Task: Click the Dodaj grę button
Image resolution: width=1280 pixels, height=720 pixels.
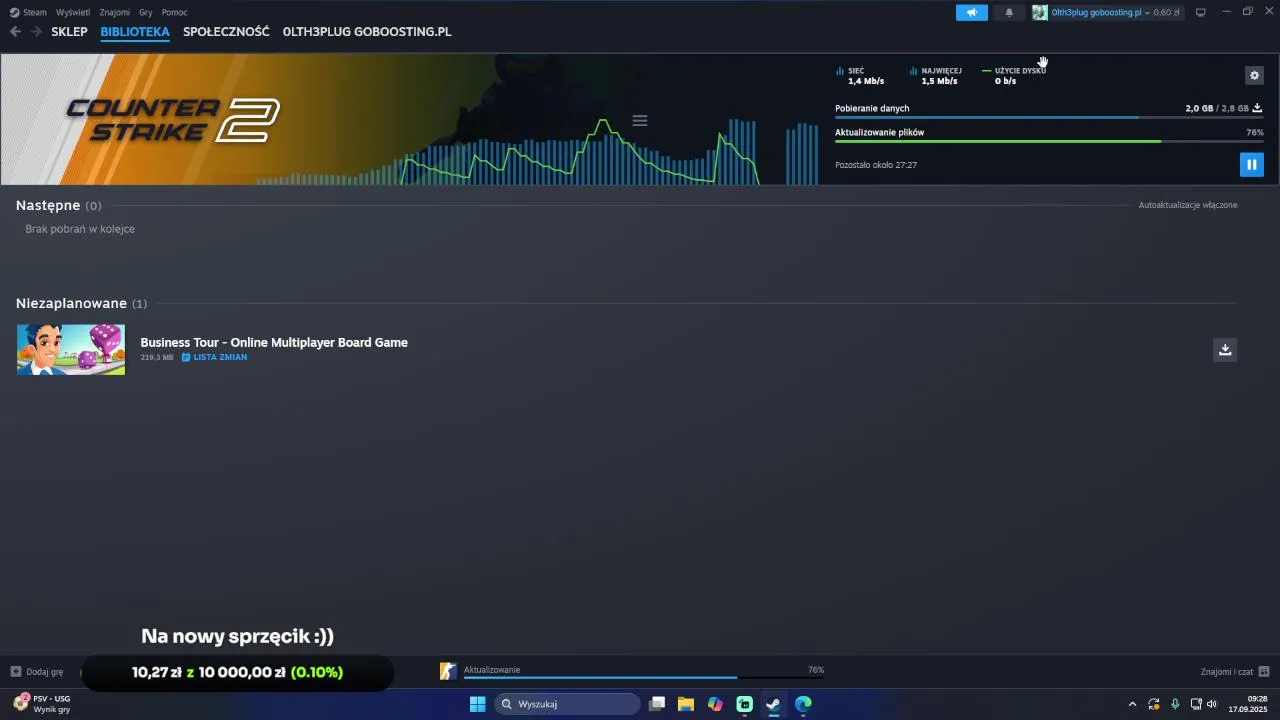Action: coord(37,672)
